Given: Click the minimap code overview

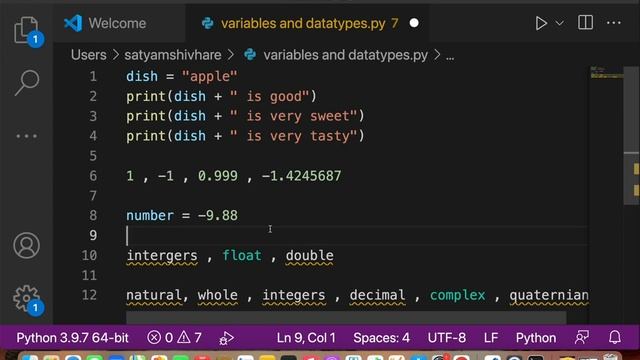Looking at the screenshot, I should (607, 73).
